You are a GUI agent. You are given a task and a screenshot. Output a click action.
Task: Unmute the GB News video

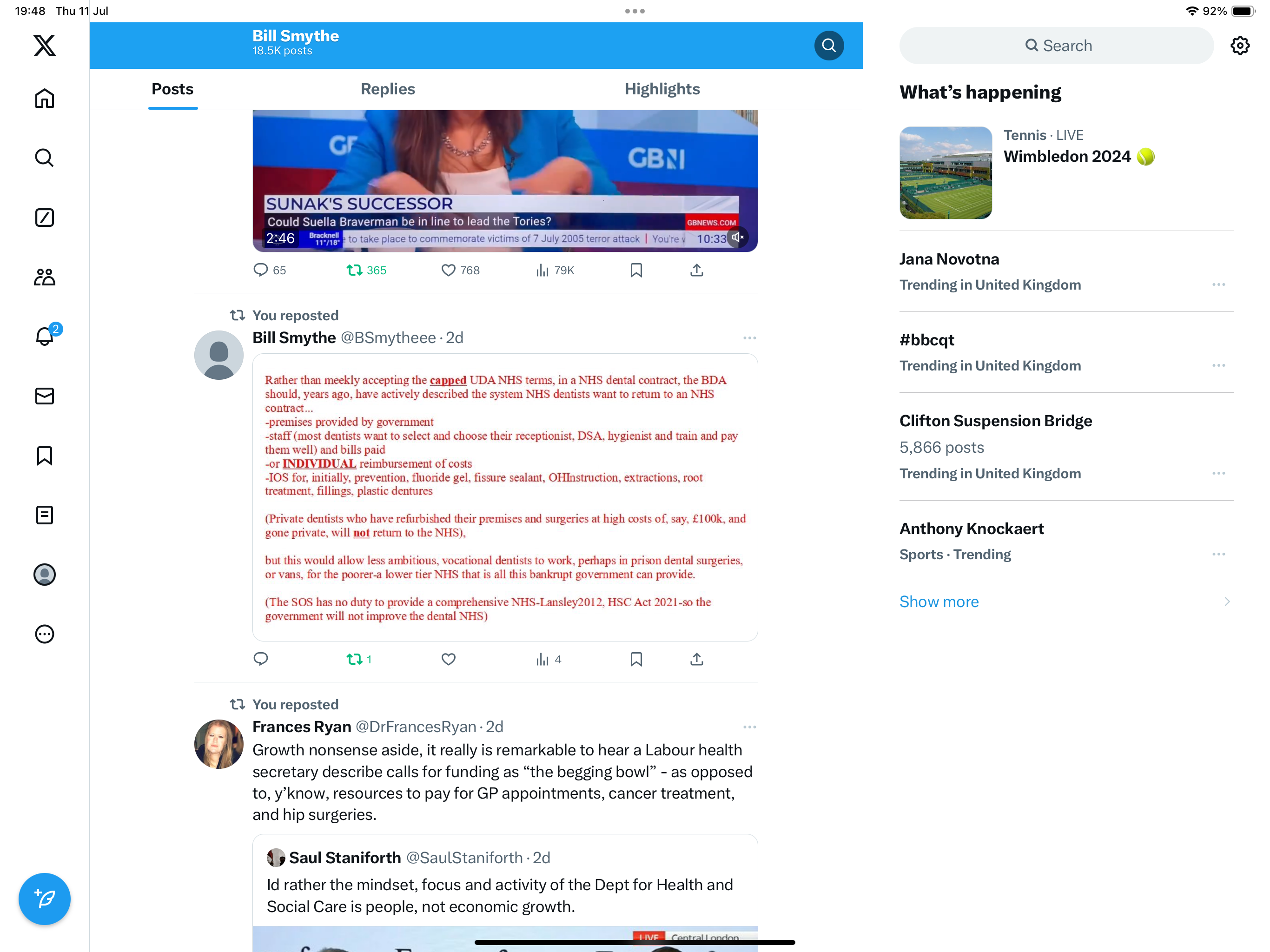pos(738,237)
